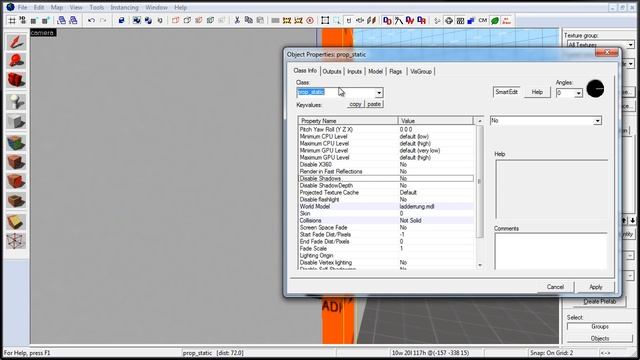Click the keyvalues list vertical scrollbar
The height and width of the screenshot is (360, 640).
coord(480,181)
